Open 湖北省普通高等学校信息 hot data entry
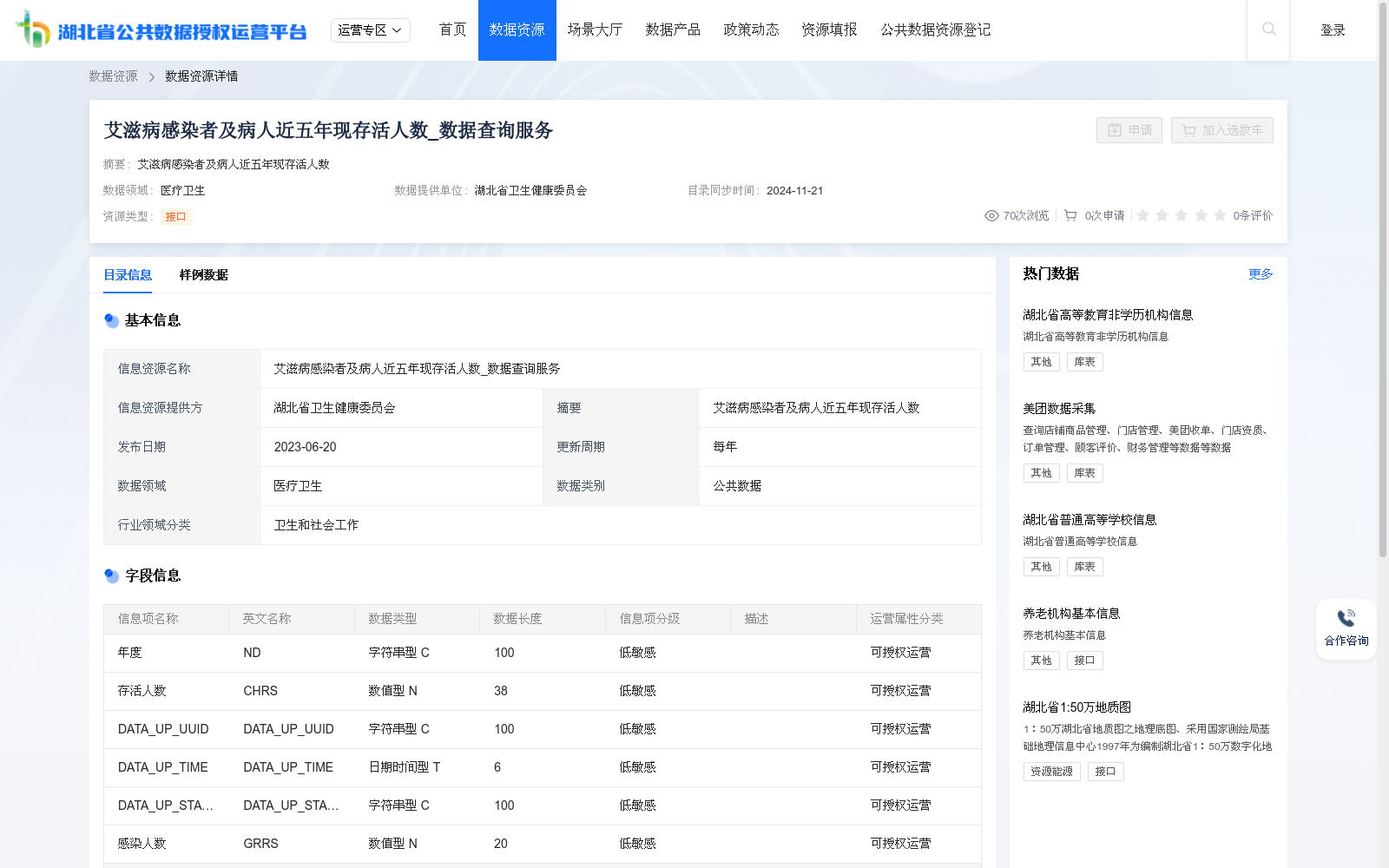The image size is (1389, 868). click(x=1089, y=519)
